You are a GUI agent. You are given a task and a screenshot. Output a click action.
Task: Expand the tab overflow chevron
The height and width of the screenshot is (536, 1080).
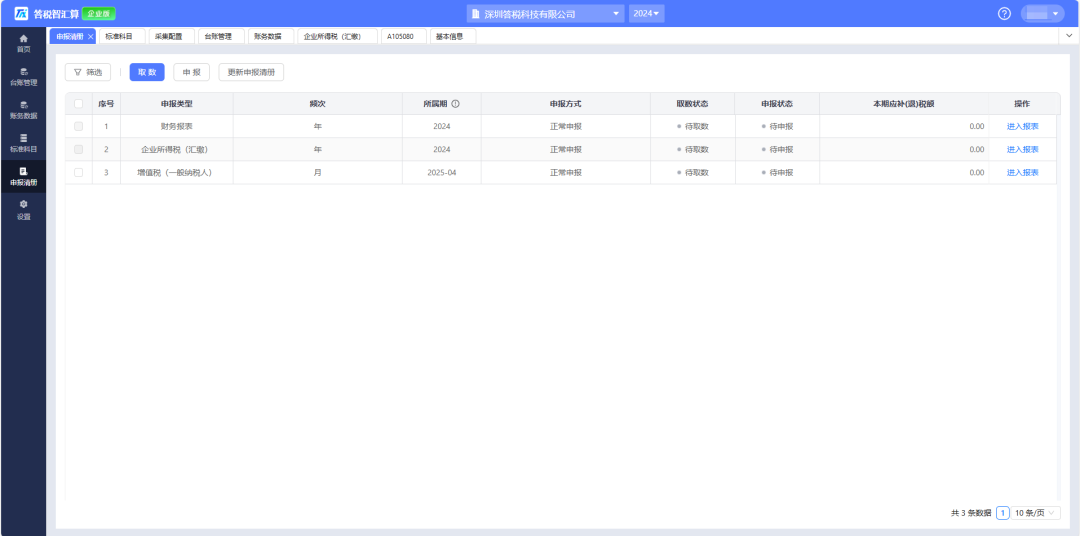pos(1068,35)
